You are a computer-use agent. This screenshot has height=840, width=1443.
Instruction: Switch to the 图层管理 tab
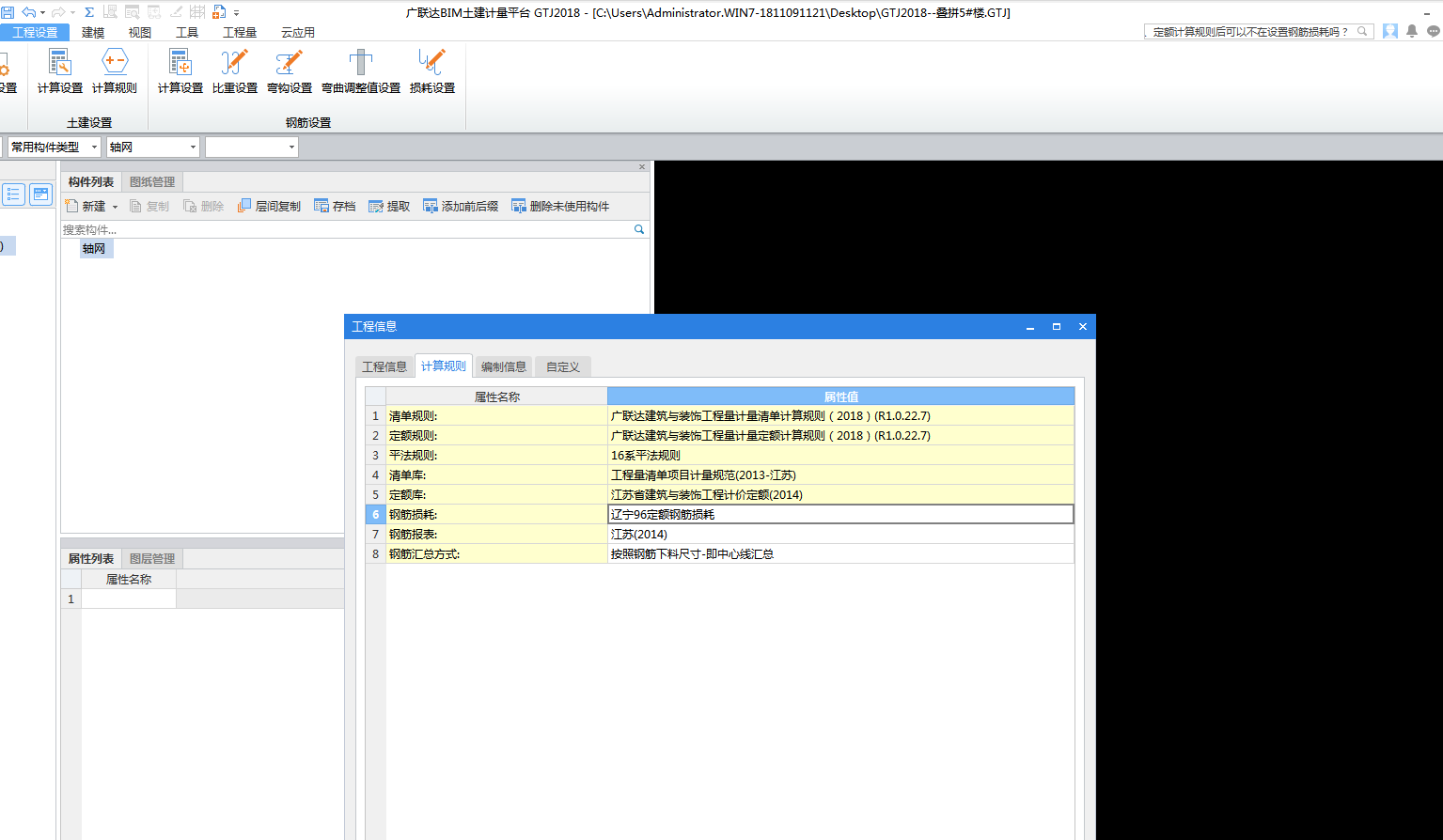[x=152, y=558]
